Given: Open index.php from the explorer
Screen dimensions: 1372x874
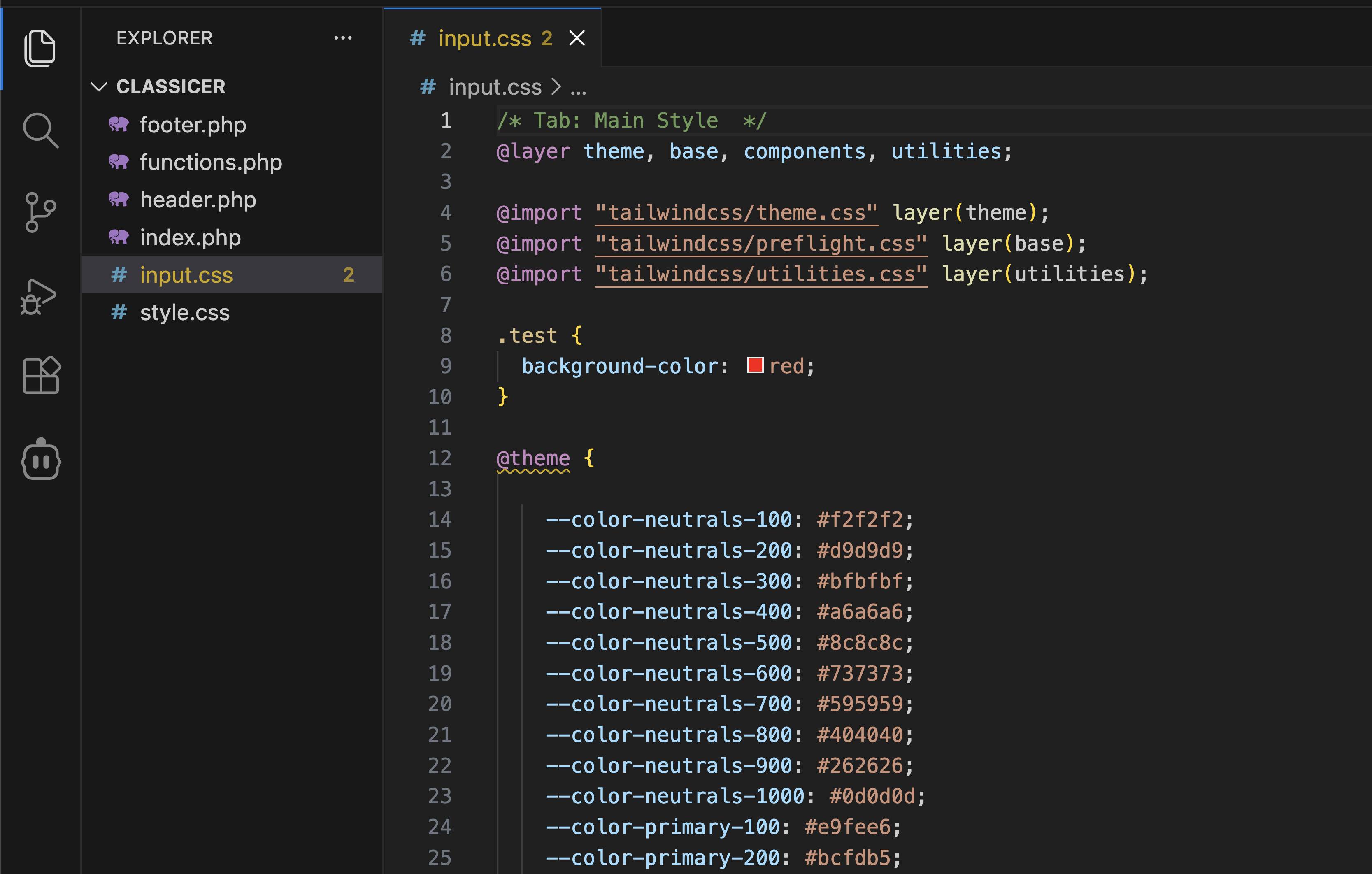Looking at the screenshot, I should click(231, 237).
